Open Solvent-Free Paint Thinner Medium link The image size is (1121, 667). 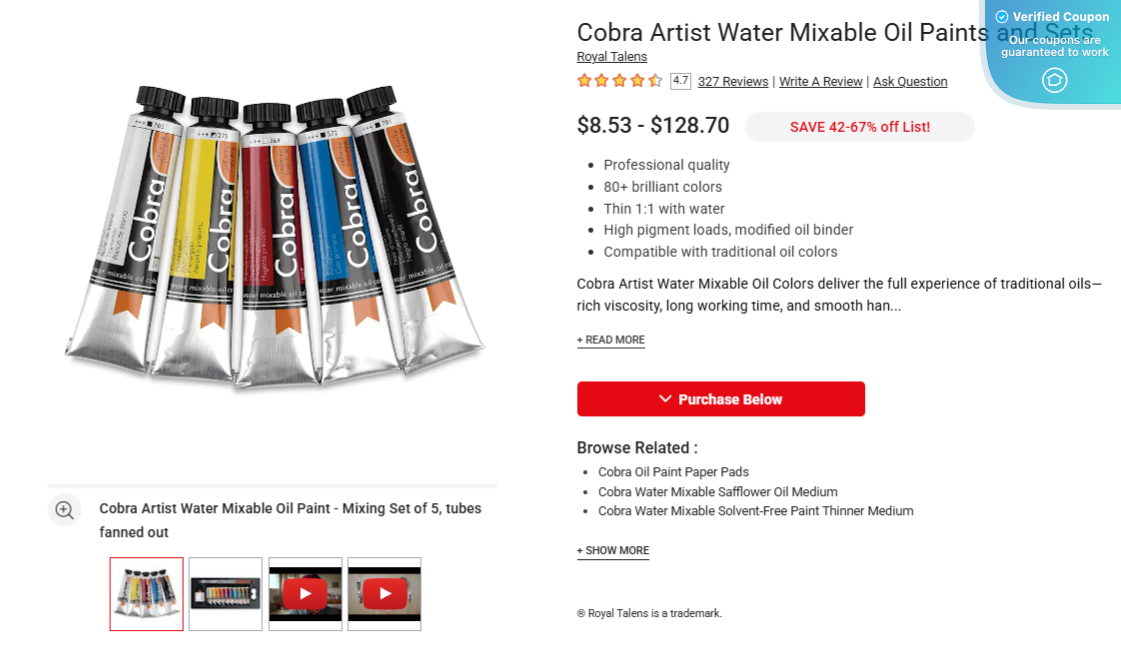point(756,511)
